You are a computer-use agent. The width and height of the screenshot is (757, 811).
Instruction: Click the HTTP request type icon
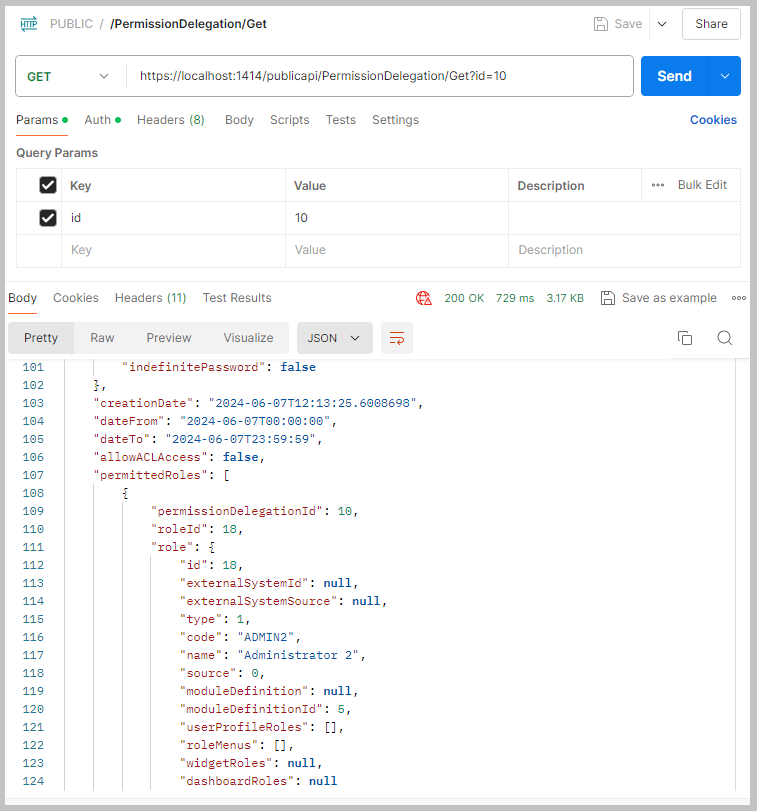click(x=29, y=24)
